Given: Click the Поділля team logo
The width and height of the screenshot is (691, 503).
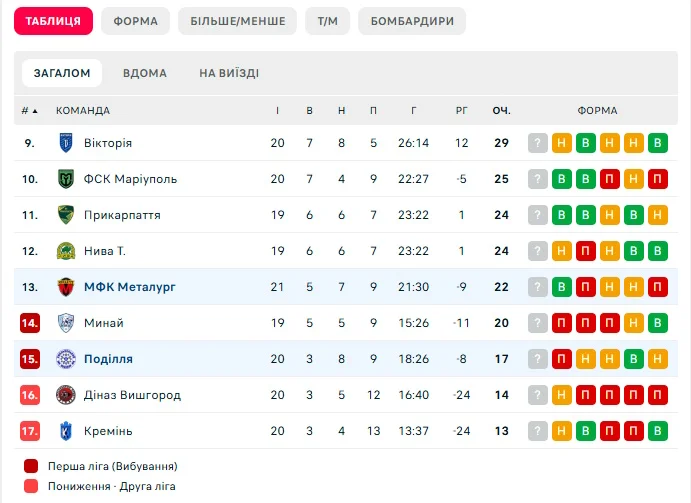Looking at the screenshot, I should 66,359.
